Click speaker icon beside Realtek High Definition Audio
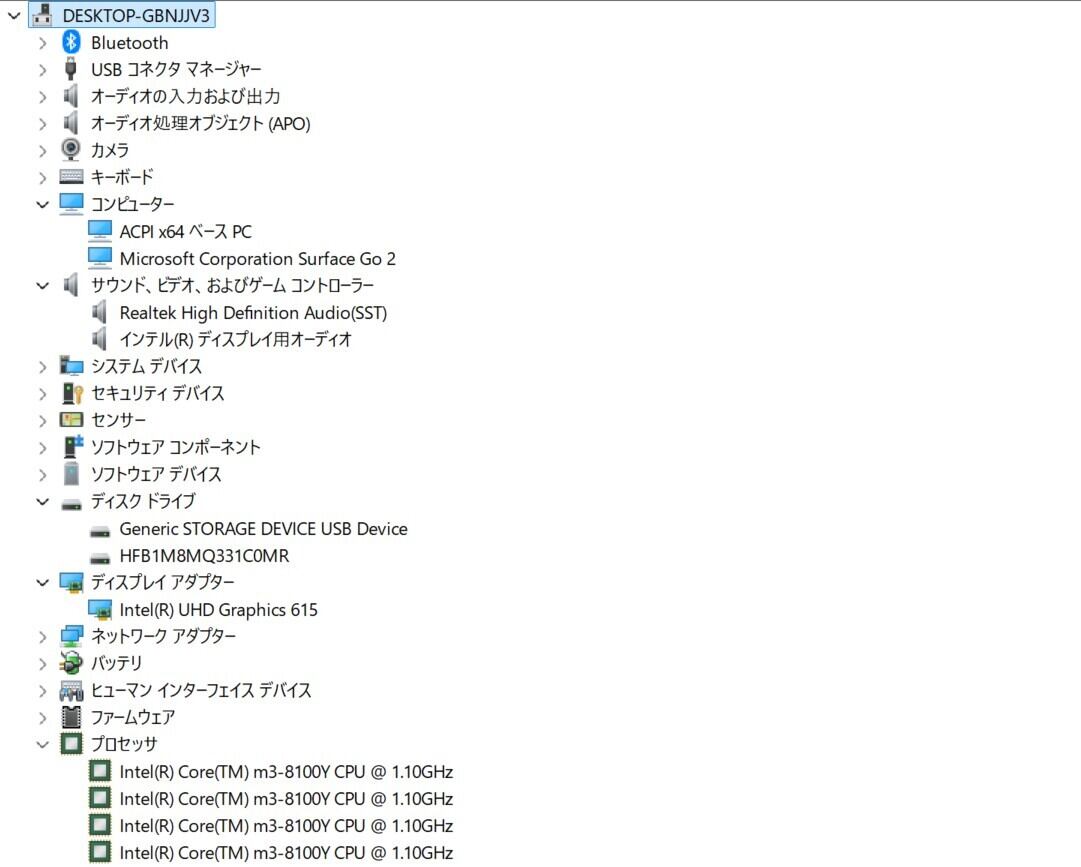This screenshot has width=1081, height=867. (x=99, y=312)
